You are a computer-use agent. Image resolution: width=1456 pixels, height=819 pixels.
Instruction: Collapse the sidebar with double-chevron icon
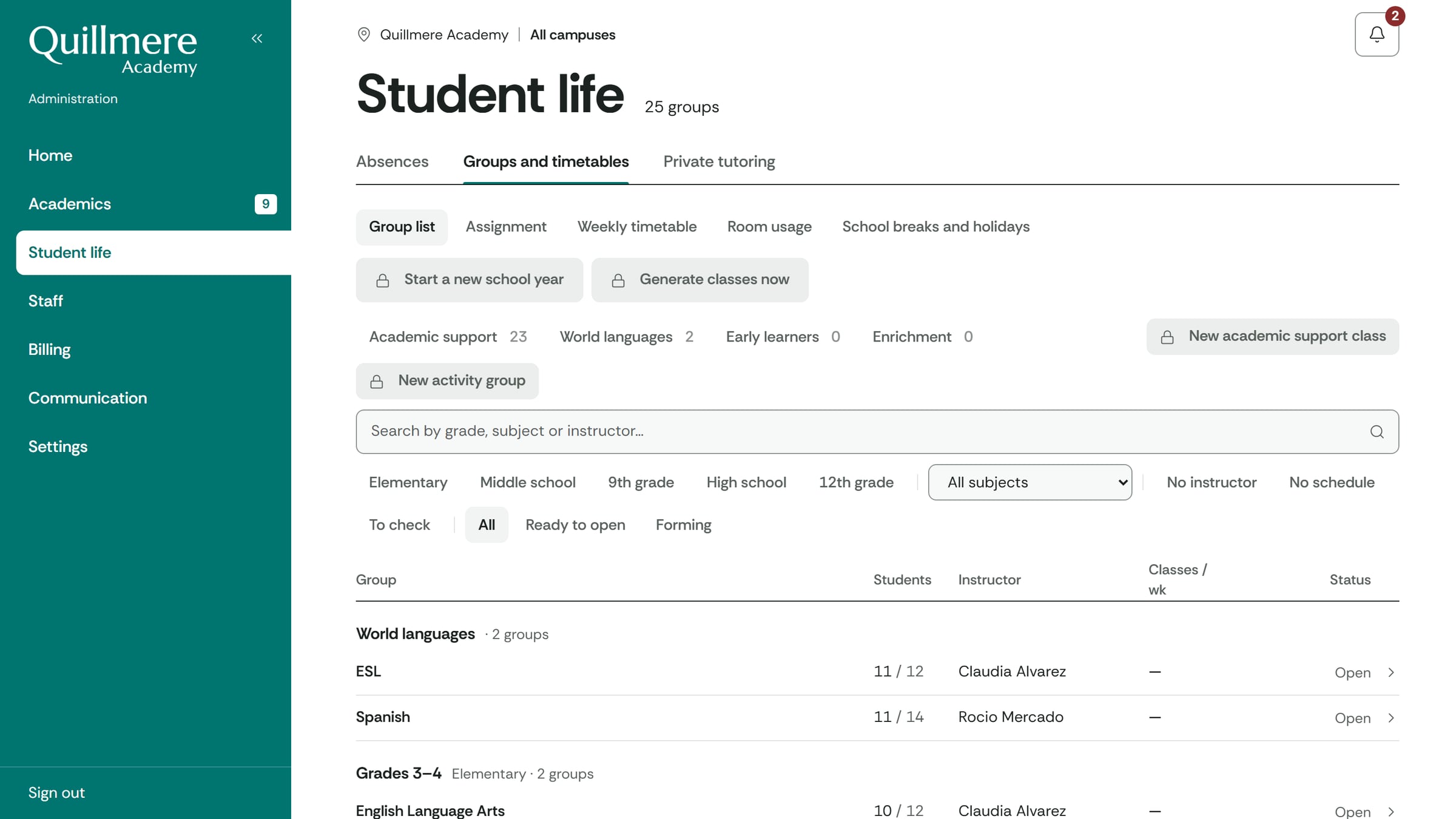(257, 38)
